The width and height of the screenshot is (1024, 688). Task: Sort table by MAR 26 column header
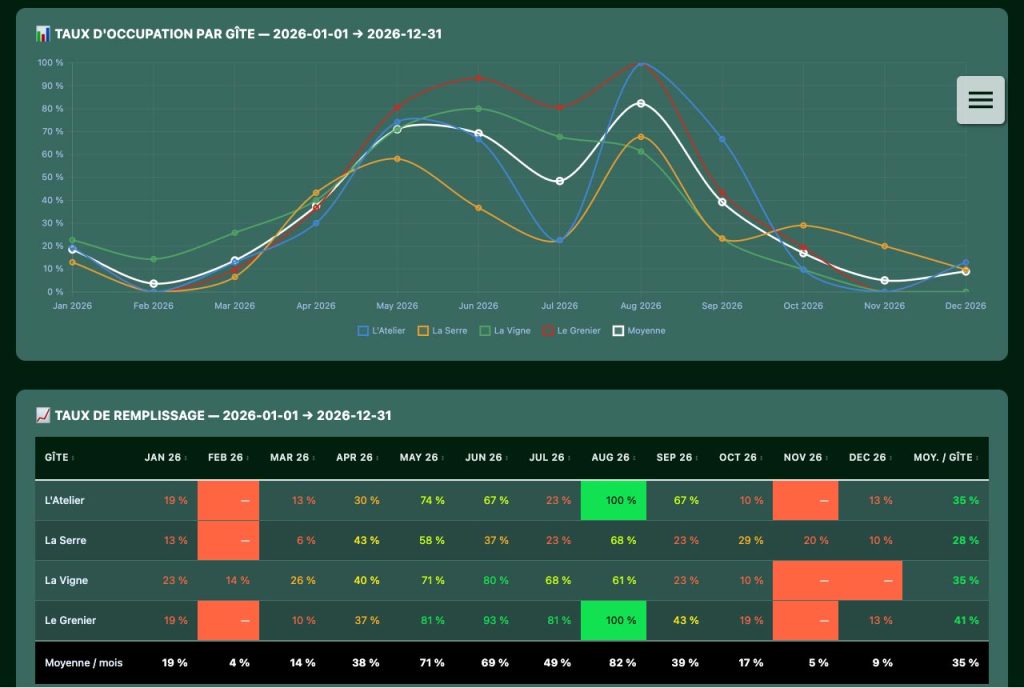click(292, 458)
